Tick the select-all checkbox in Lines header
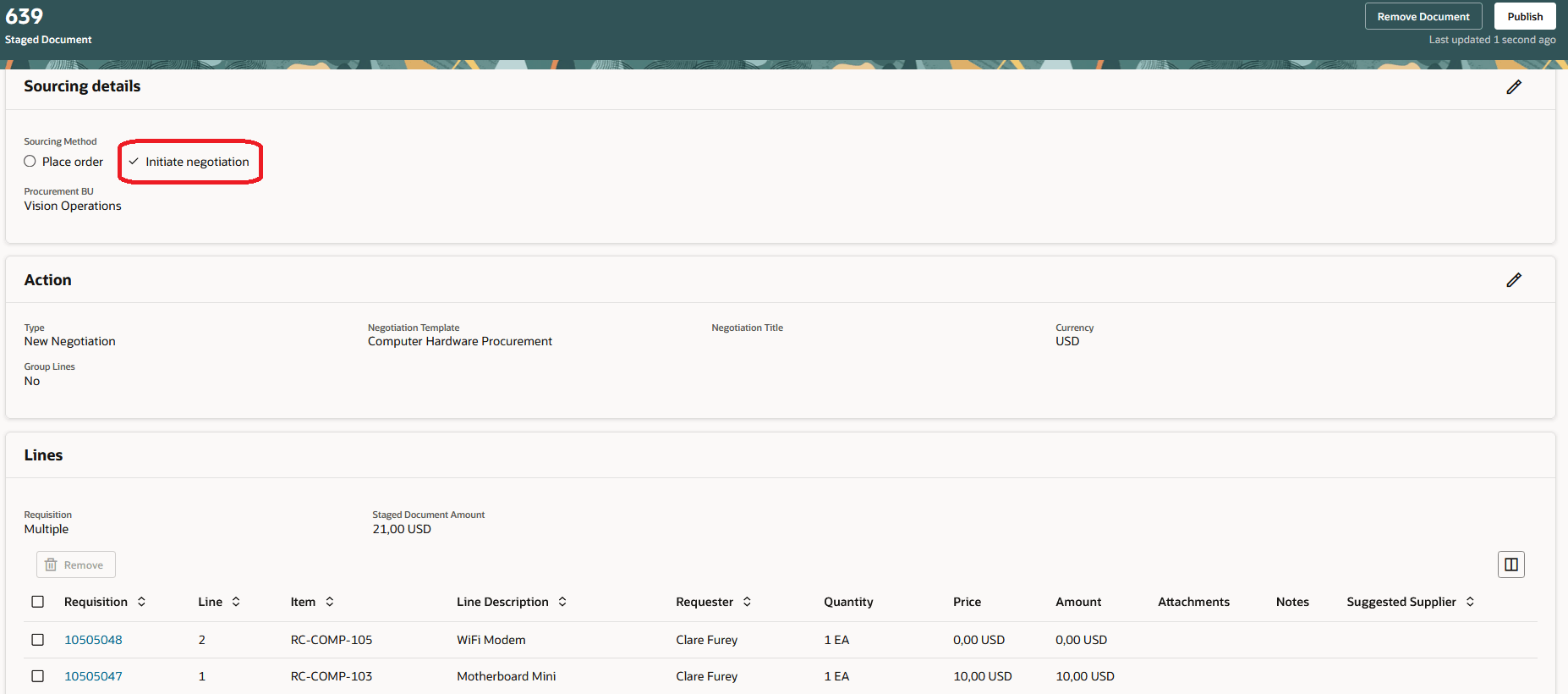The width and height of the screenshot is (1568, 694). 38,602
